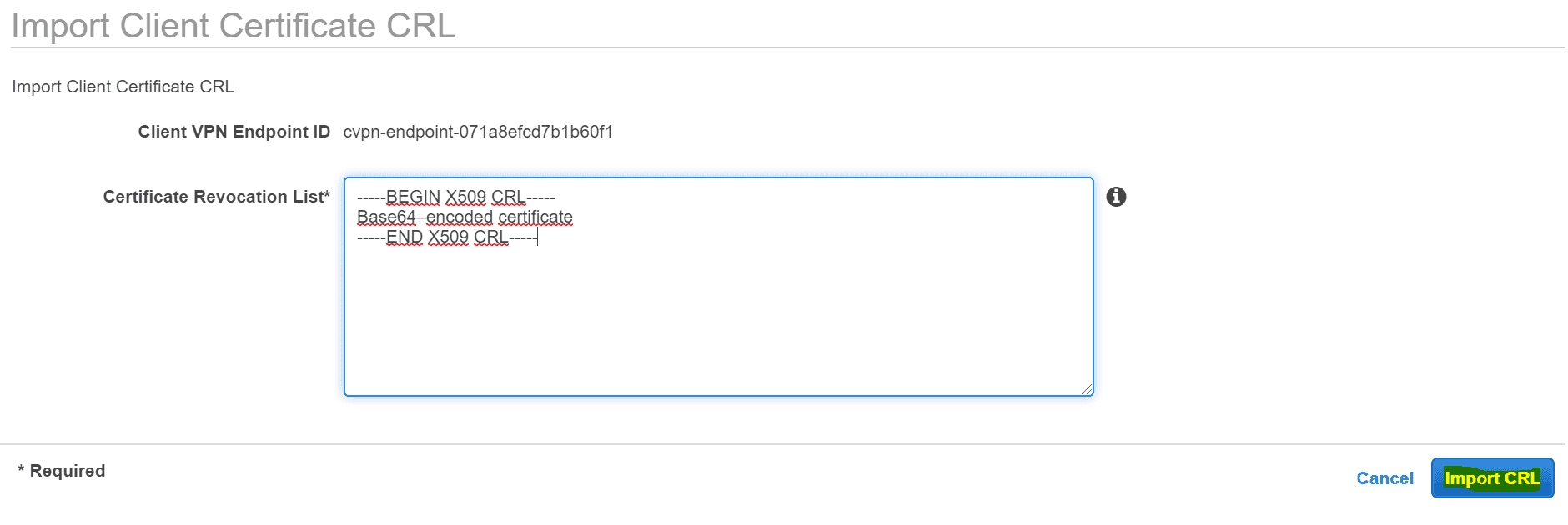Place cursor on the word BEGIN

(413, 197)
